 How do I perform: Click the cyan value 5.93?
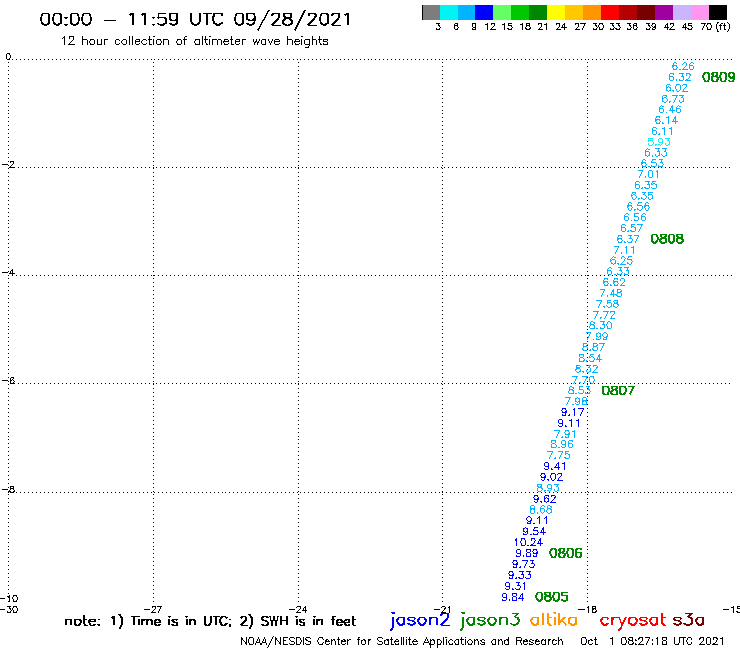[x=659, y=142]
